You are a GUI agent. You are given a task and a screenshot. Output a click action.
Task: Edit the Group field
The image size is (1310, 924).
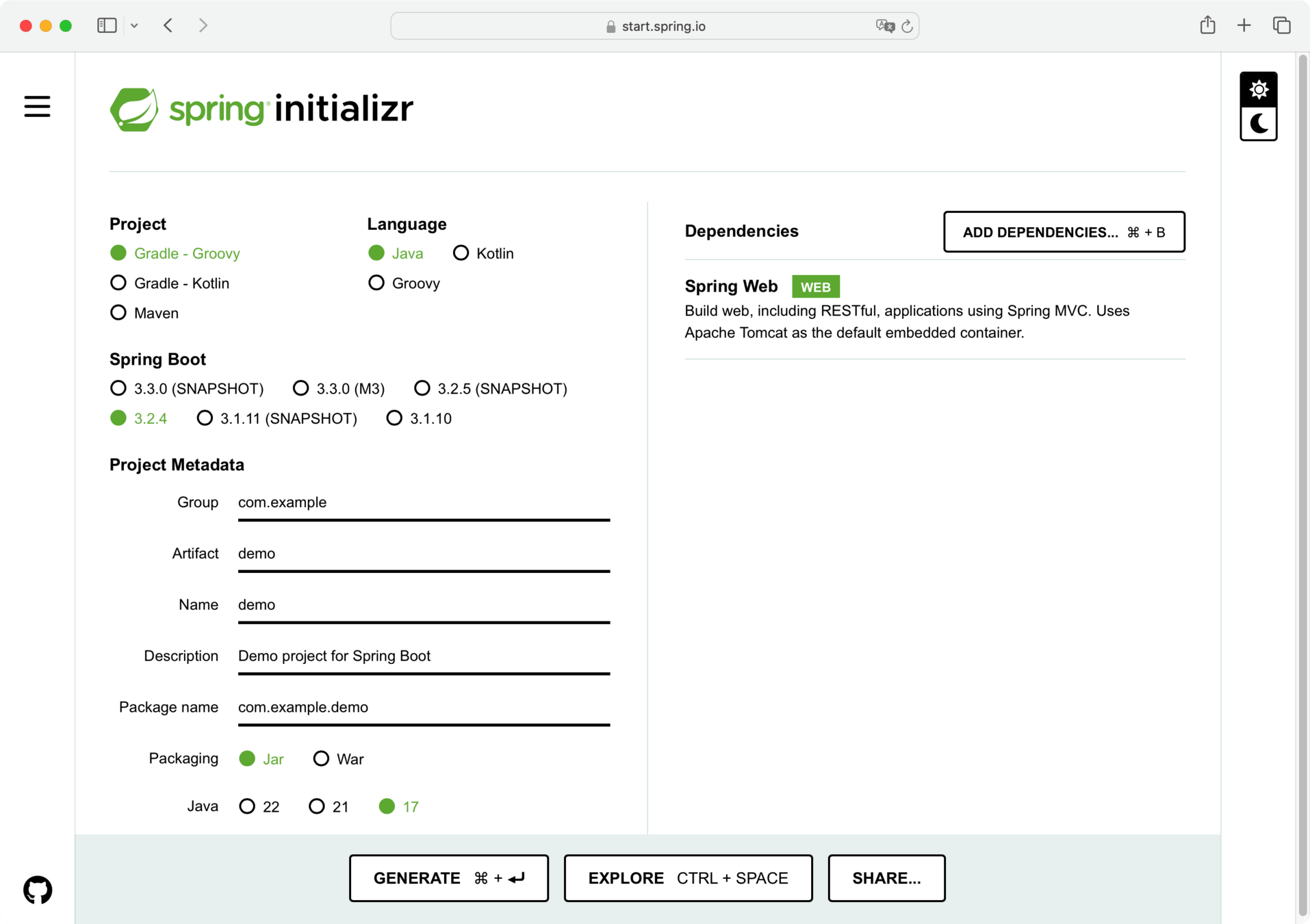click(x=424, y=503)
